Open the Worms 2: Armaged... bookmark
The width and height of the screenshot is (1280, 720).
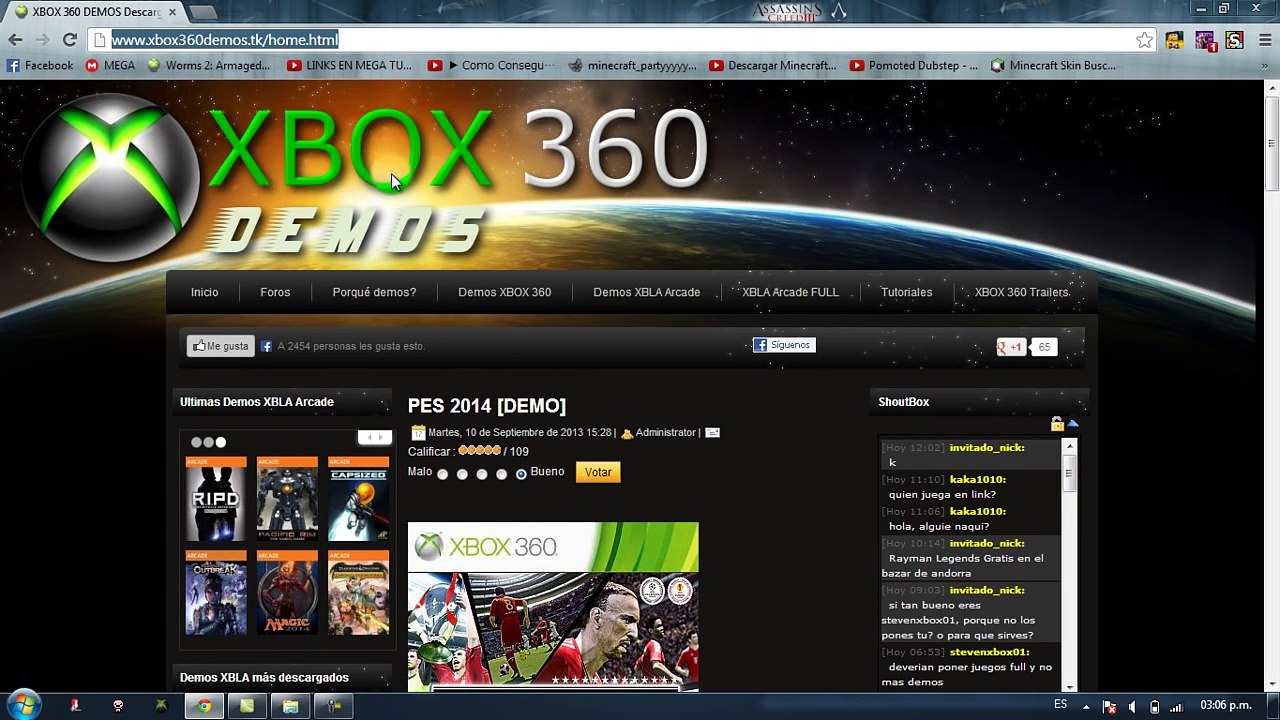coord(208,66)
